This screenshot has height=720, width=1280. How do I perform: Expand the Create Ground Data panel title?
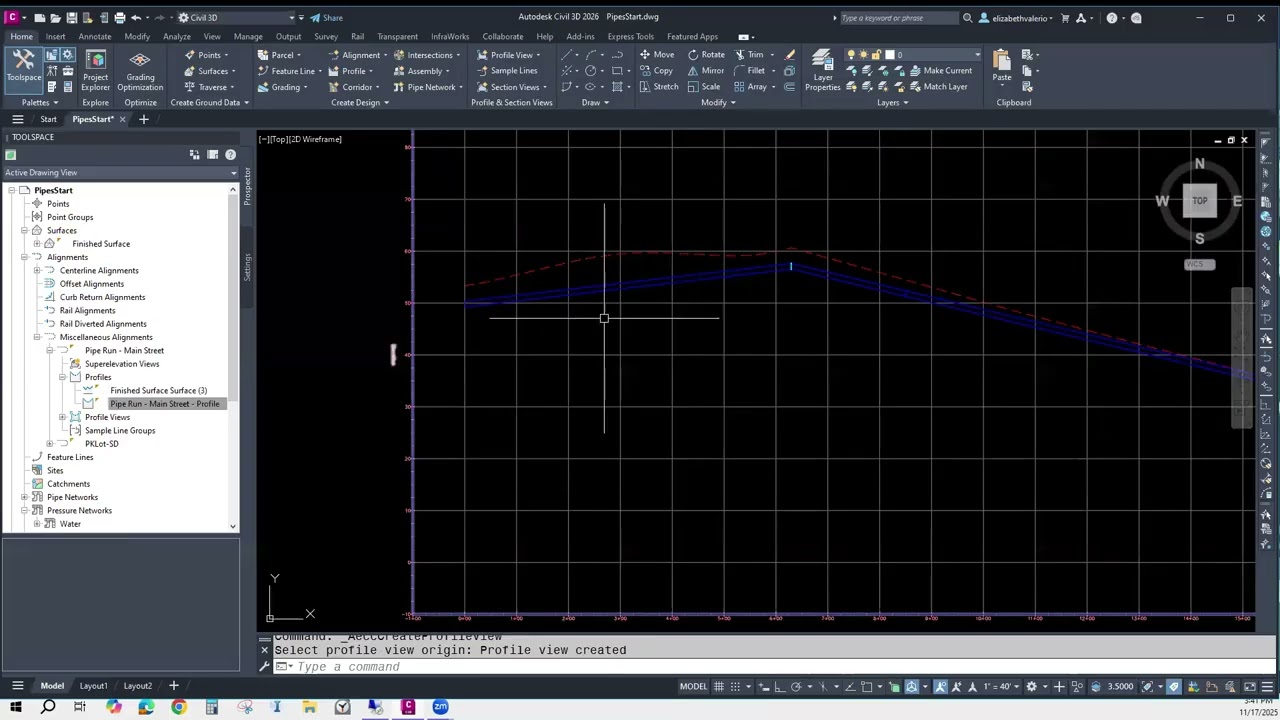tap(209, 103)
